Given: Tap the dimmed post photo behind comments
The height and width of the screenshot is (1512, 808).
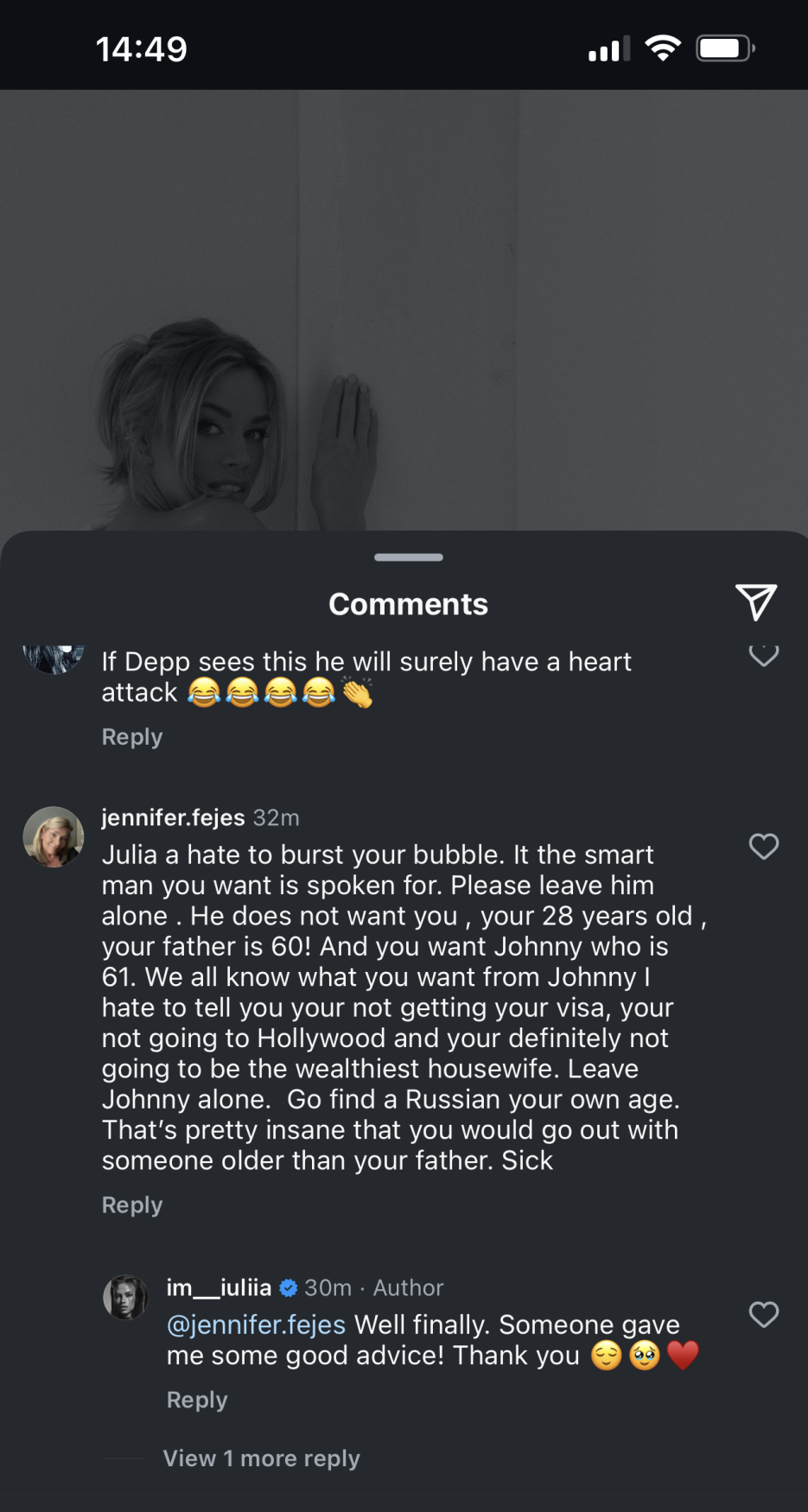Looking at the screenshot, I should pyautogui.click(x=404, y=311).
